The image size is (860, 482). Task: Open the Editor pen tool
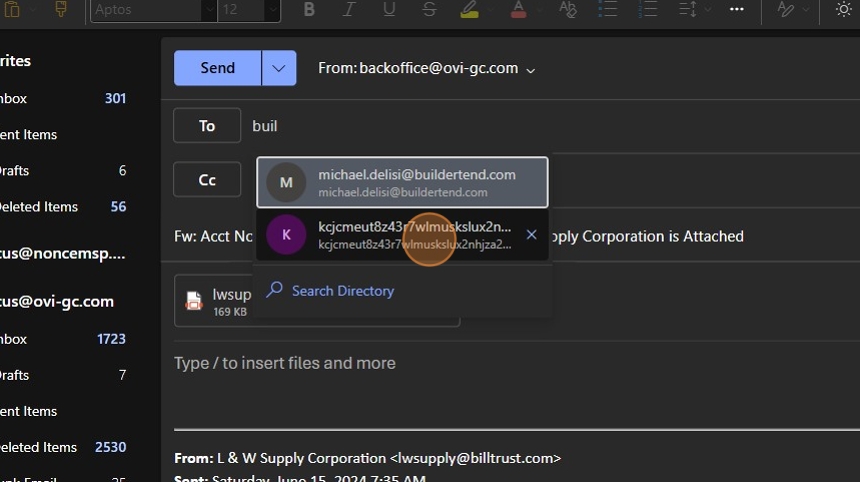pos(785,9)
